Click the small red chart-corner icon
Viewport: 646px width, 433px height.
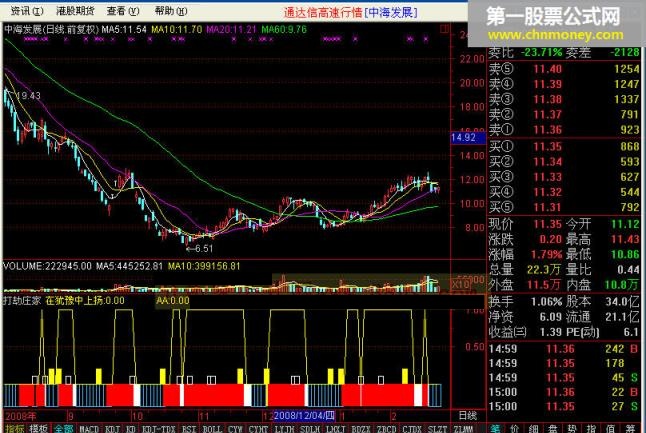click(x=445, y=29)
